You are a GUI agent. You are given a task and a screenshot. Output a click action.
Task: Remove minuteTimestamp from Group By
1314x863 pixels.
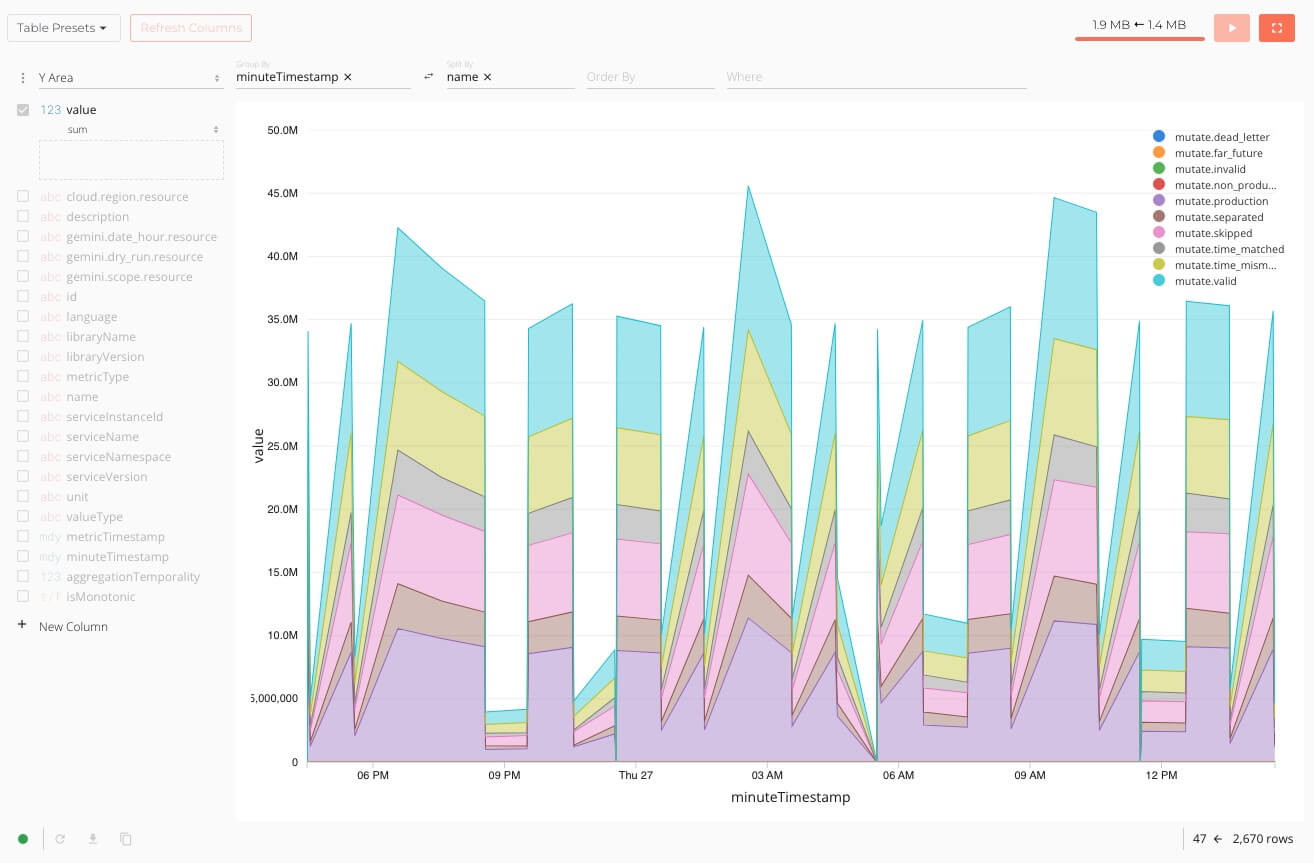[x=348, y=77]
